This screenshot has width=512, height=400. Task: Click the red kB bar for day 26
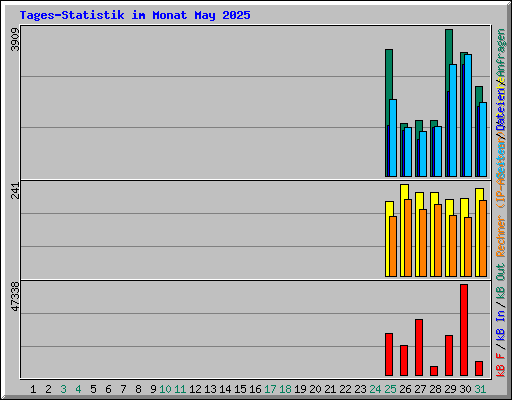(x=404, y=360)
